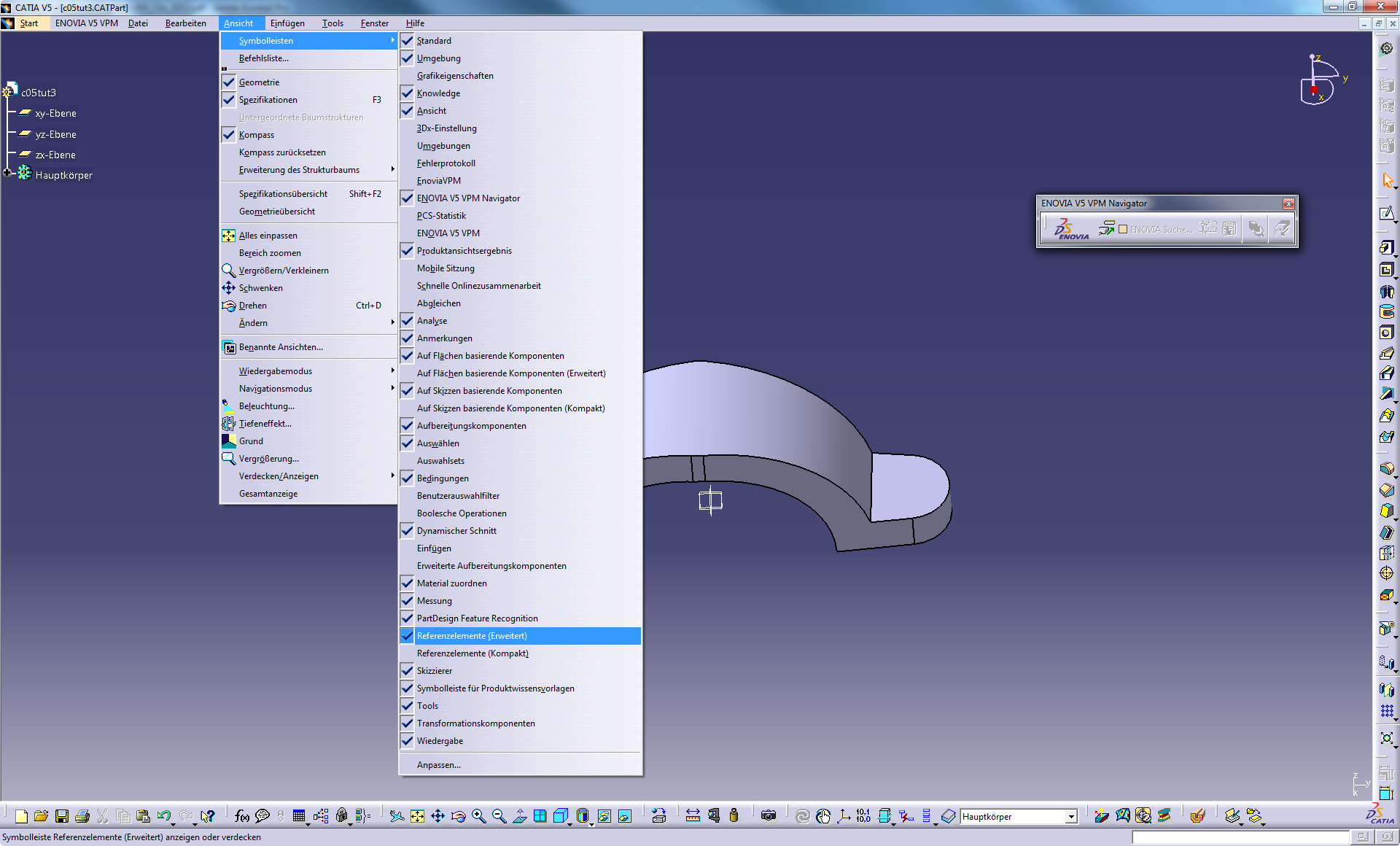Screen dimensions: 1400x846
Task: Open the Navigationsmodus submenu
Action: [308, 389]
